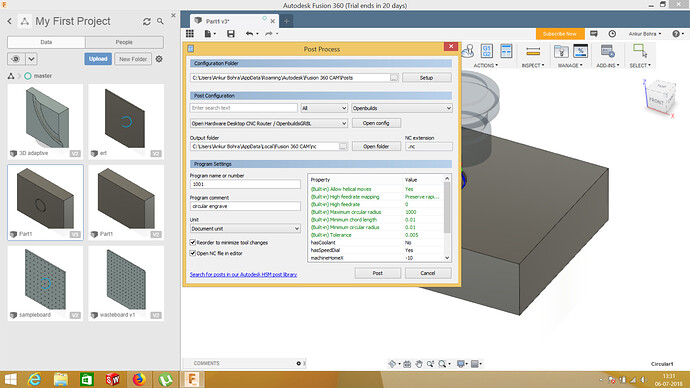Screen dimensions: 690x388
Task: Click the Redo arrow
Action: (x=268, y=33)
